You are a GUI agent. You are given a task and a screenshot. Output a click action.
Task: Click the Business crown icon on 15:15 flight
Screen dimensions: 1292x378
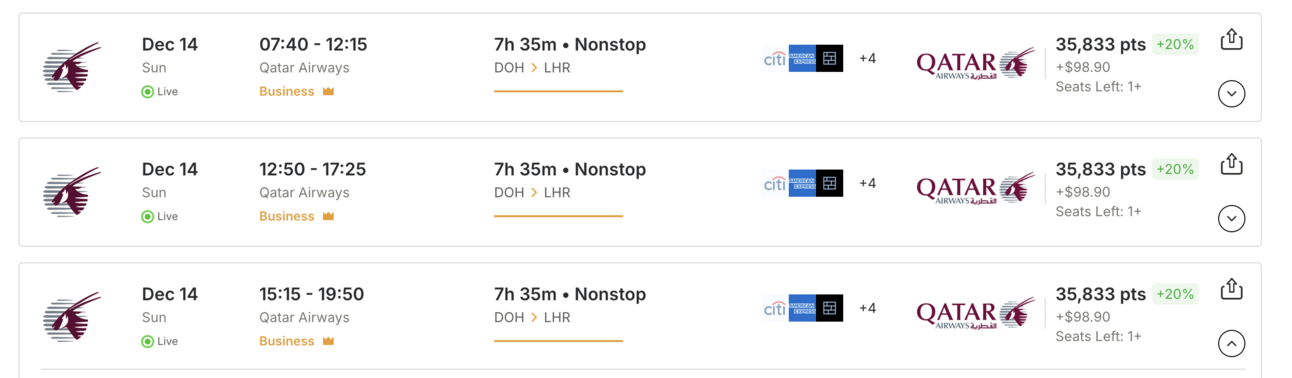[328, 341]
